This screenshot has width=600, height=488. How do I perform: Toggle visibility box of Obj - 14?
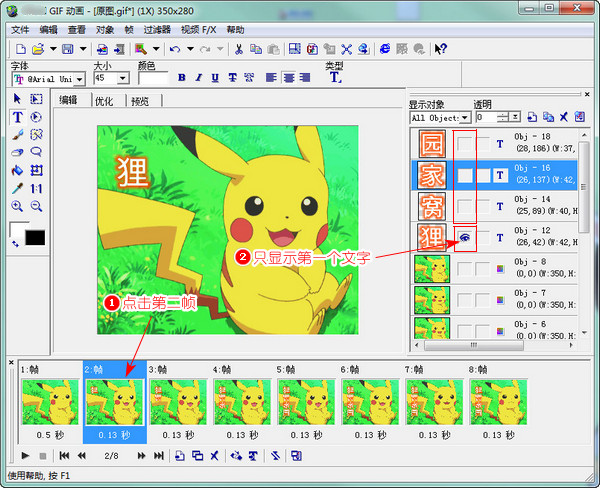[x=465, y=207]
